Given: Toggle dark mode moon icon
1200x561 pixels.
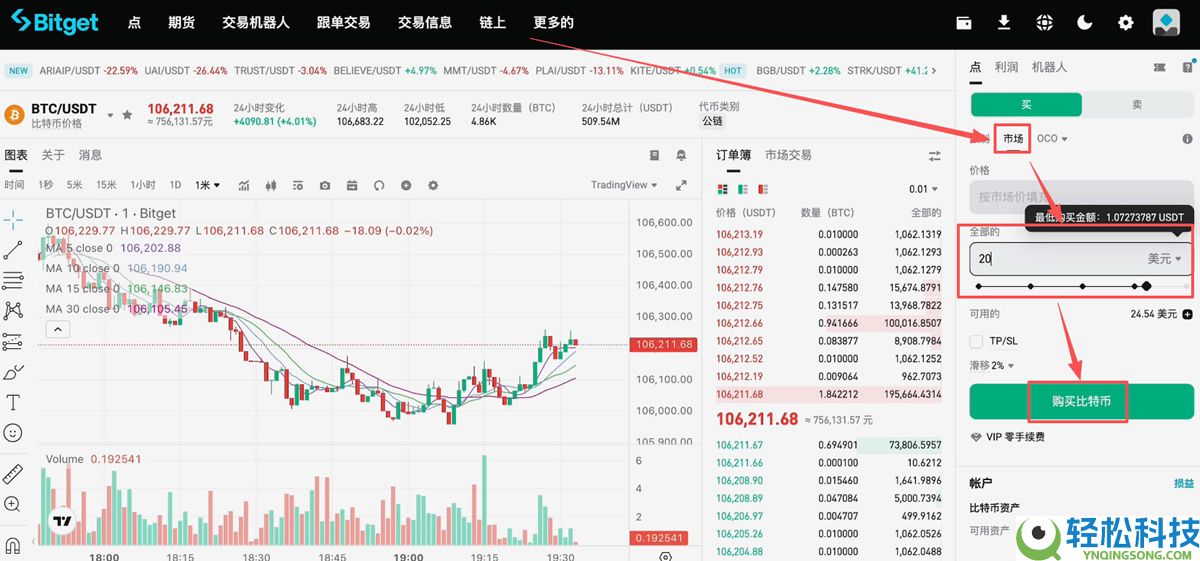Looking at the screenshot, I should (1085, 22).
